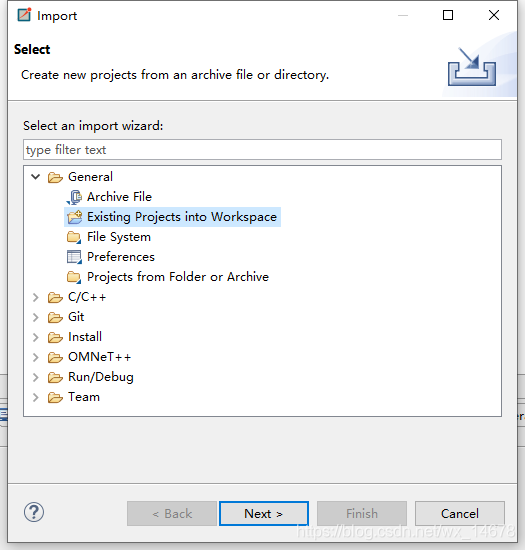
Task: Select the Preferences wizard entry
Action: pyautogui.click(x=121, y=257)
